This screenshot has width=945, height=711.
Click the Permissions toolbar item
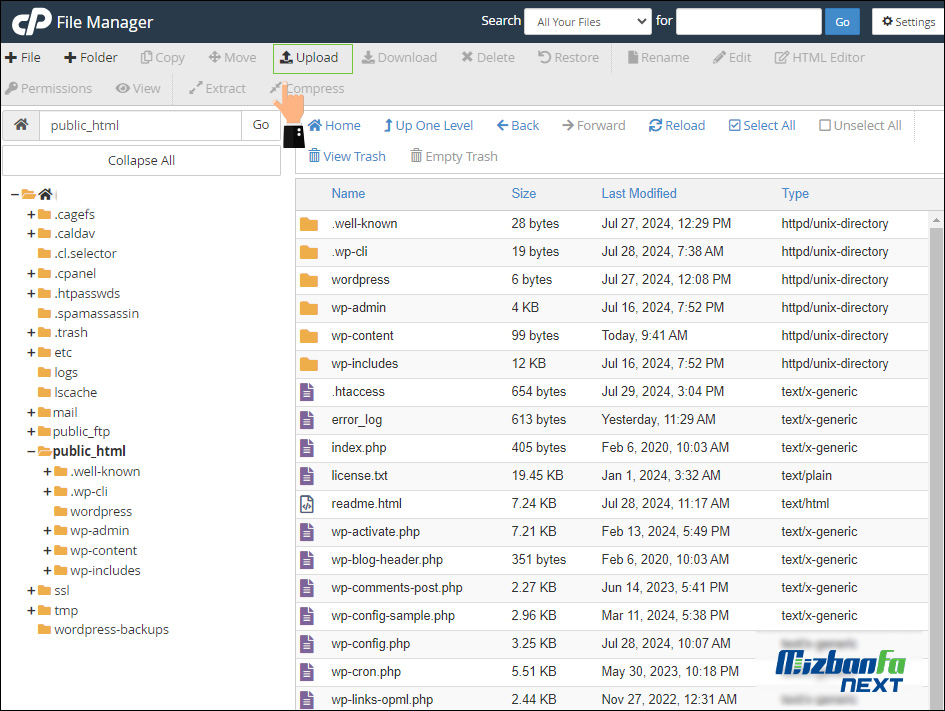[x=48, y=89]
